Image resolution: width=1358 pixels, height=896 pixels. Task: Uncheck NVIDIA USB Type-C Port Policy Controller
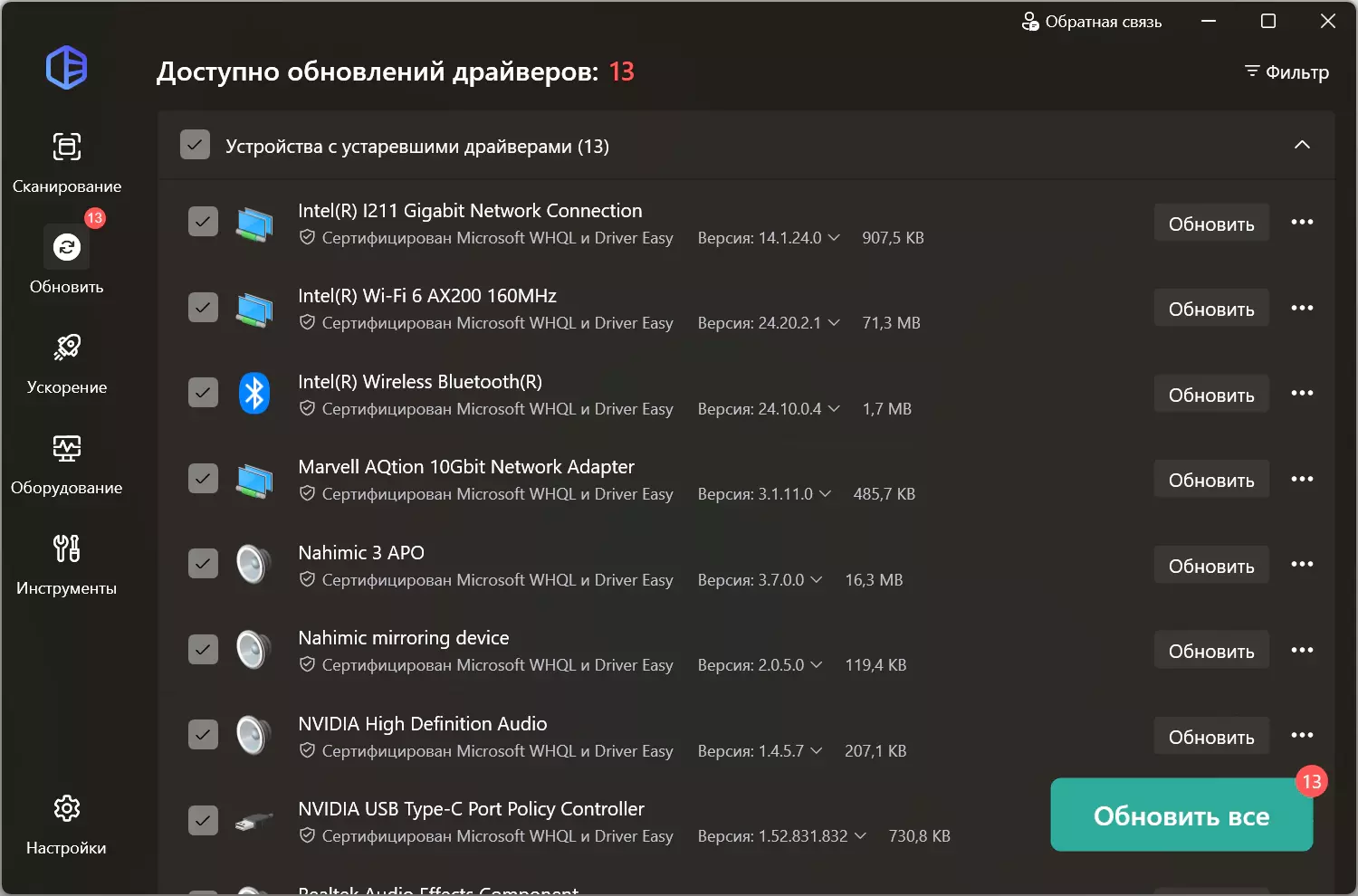[x=203, y=821]
